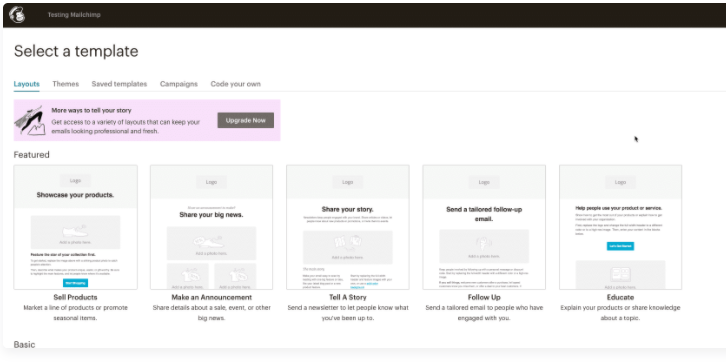Click the Upgrade Now button
Screen dimensions: 726x362
[x=245, y=120]
